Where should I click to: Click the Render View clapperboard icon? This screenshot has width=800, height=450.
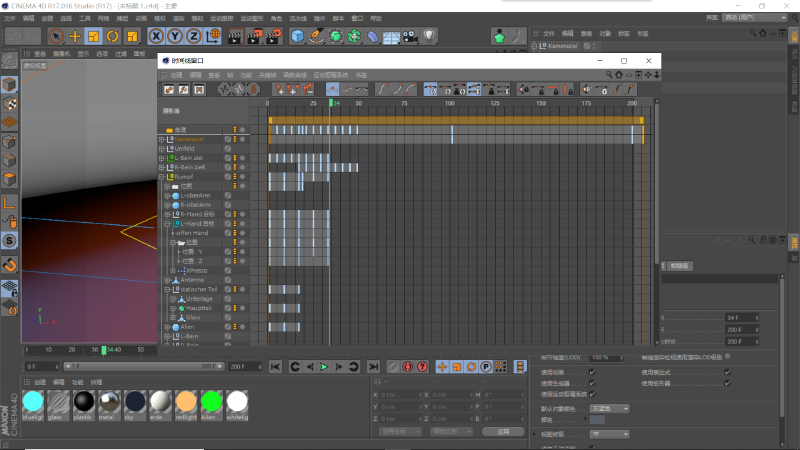235,36
